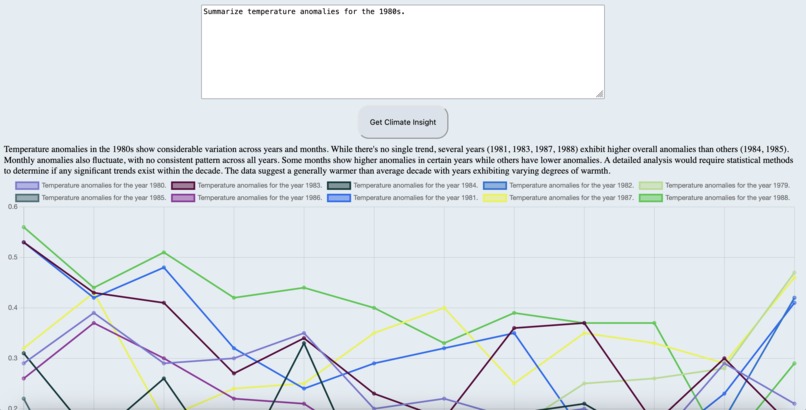Hide the year 1983 dataset in legend
The image size is (806, 410).
(x=247, y=185)
